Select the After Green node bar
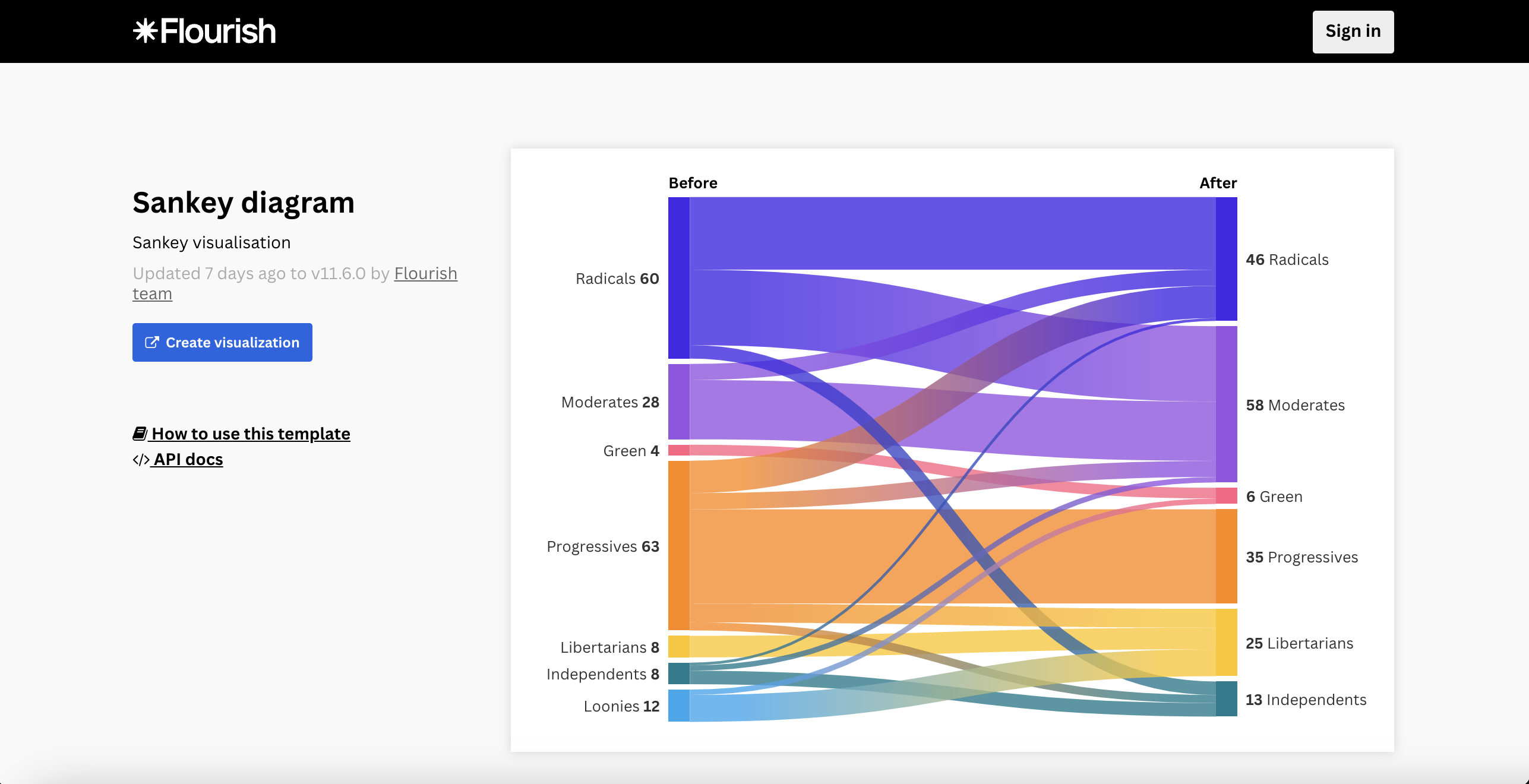This screenshot has height=784, width=1529. 1226,495
